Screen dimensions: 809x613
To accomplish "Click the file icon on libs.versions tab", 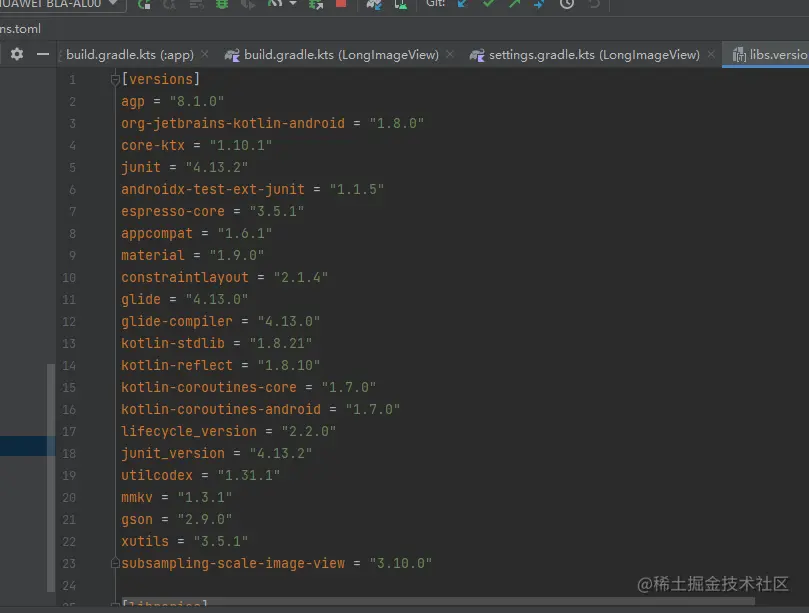I will click(739, 55).
